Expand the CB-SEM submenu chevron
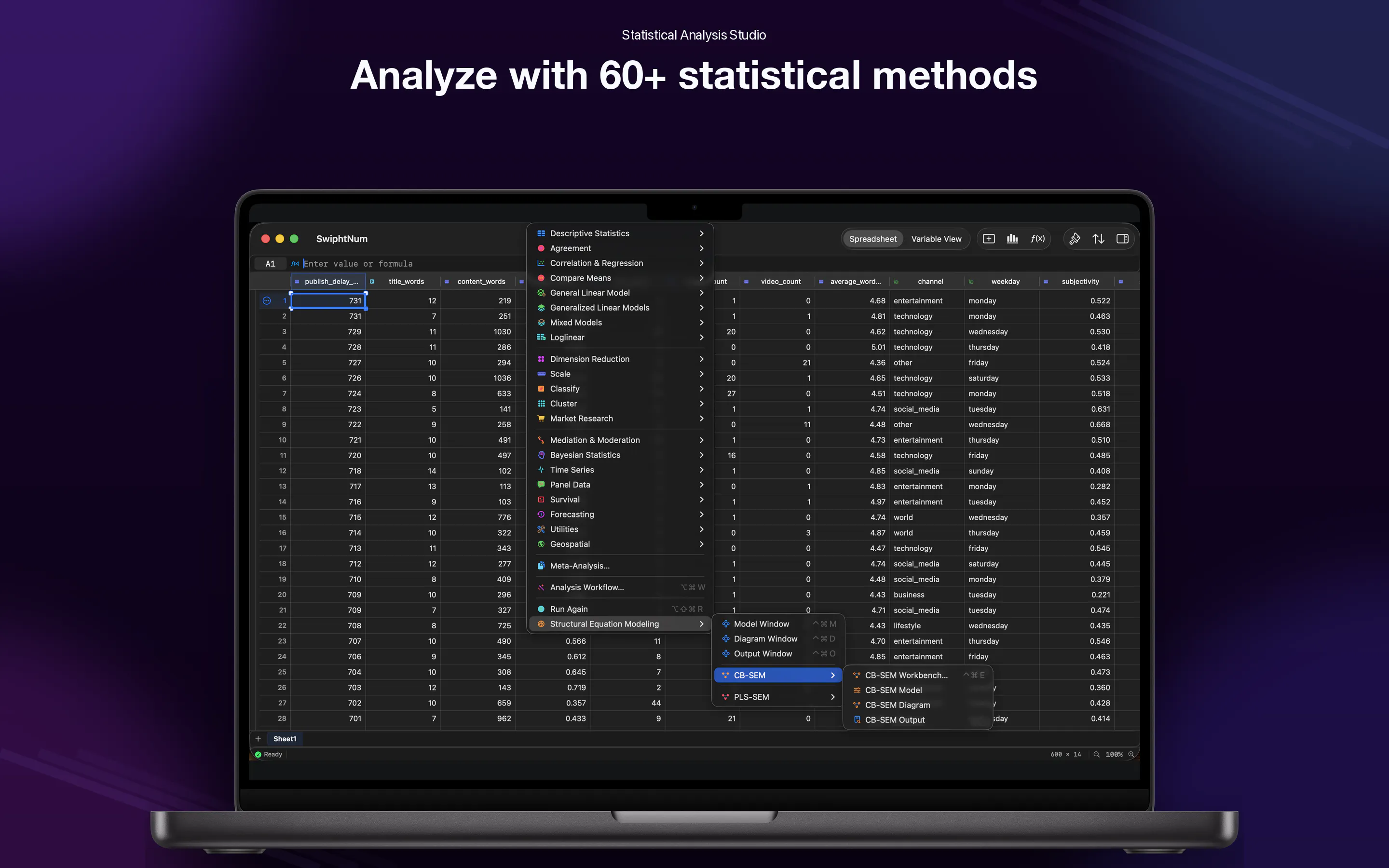 point(833,675)
